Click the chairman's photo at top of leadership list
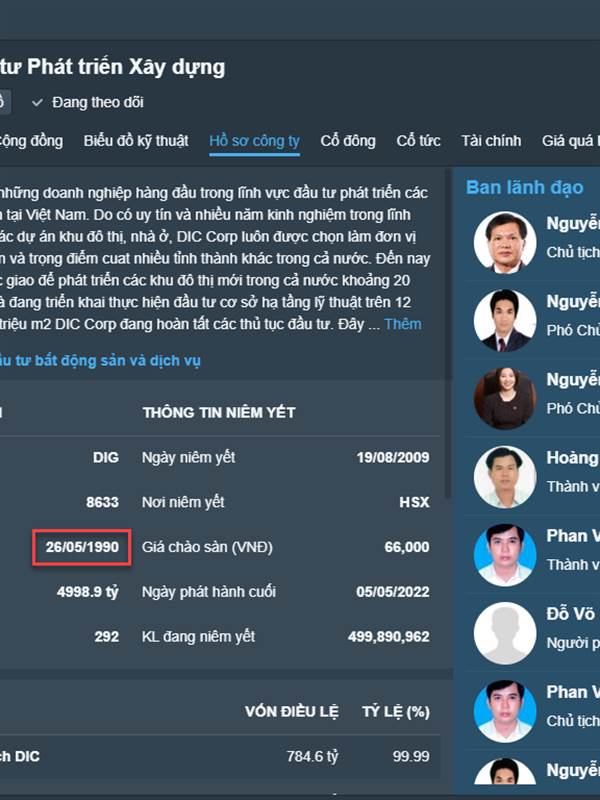The height and width of the screenshot is (800, 600). [x=505, y=242]
